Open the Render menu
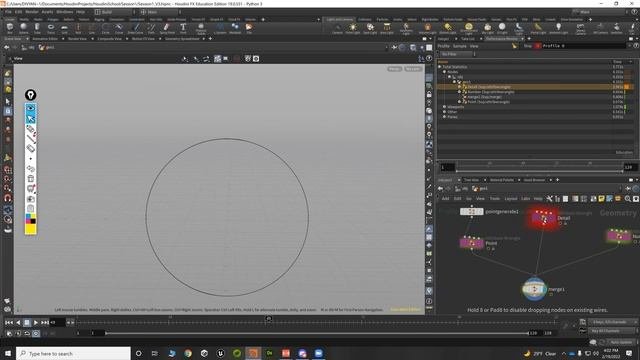The width and height of the screenshot is (640, 360). click(x=32, y=12)
